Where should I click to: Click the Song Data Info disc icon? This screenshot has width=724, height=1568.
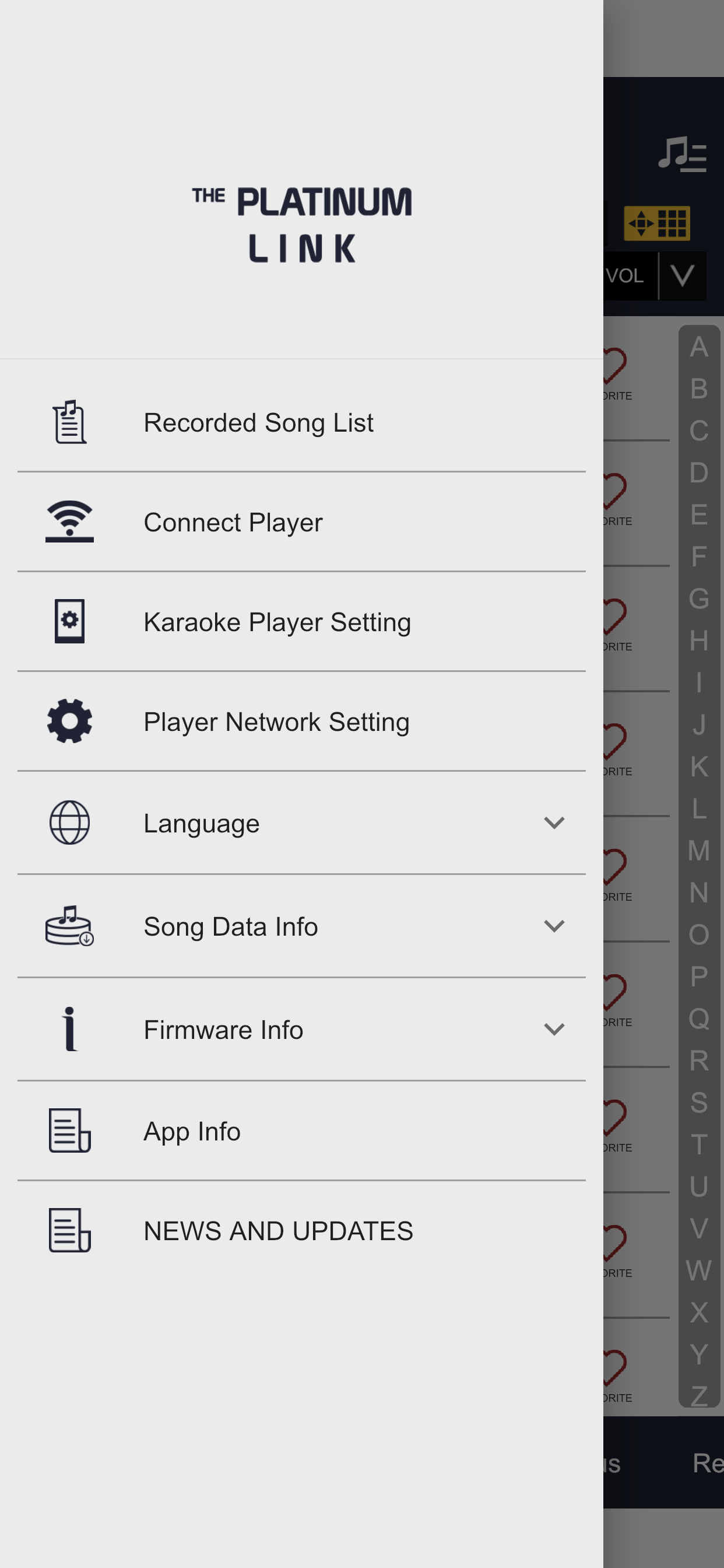coord(69,926)
